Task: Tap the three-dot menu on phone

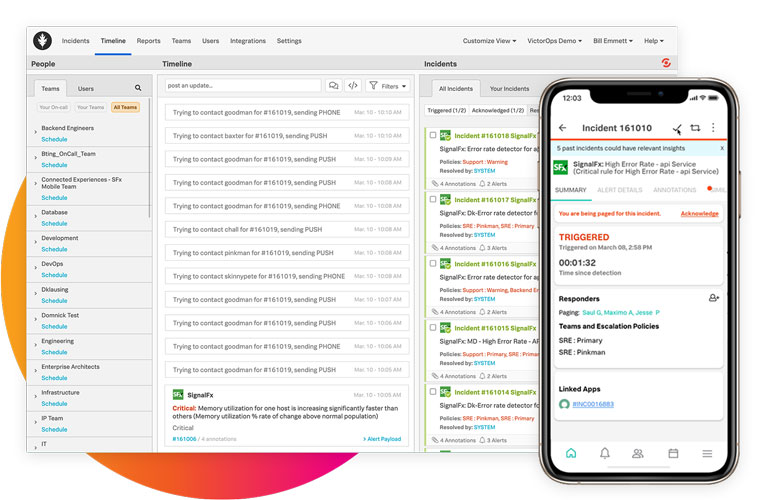Action: (x=713, y=127)
